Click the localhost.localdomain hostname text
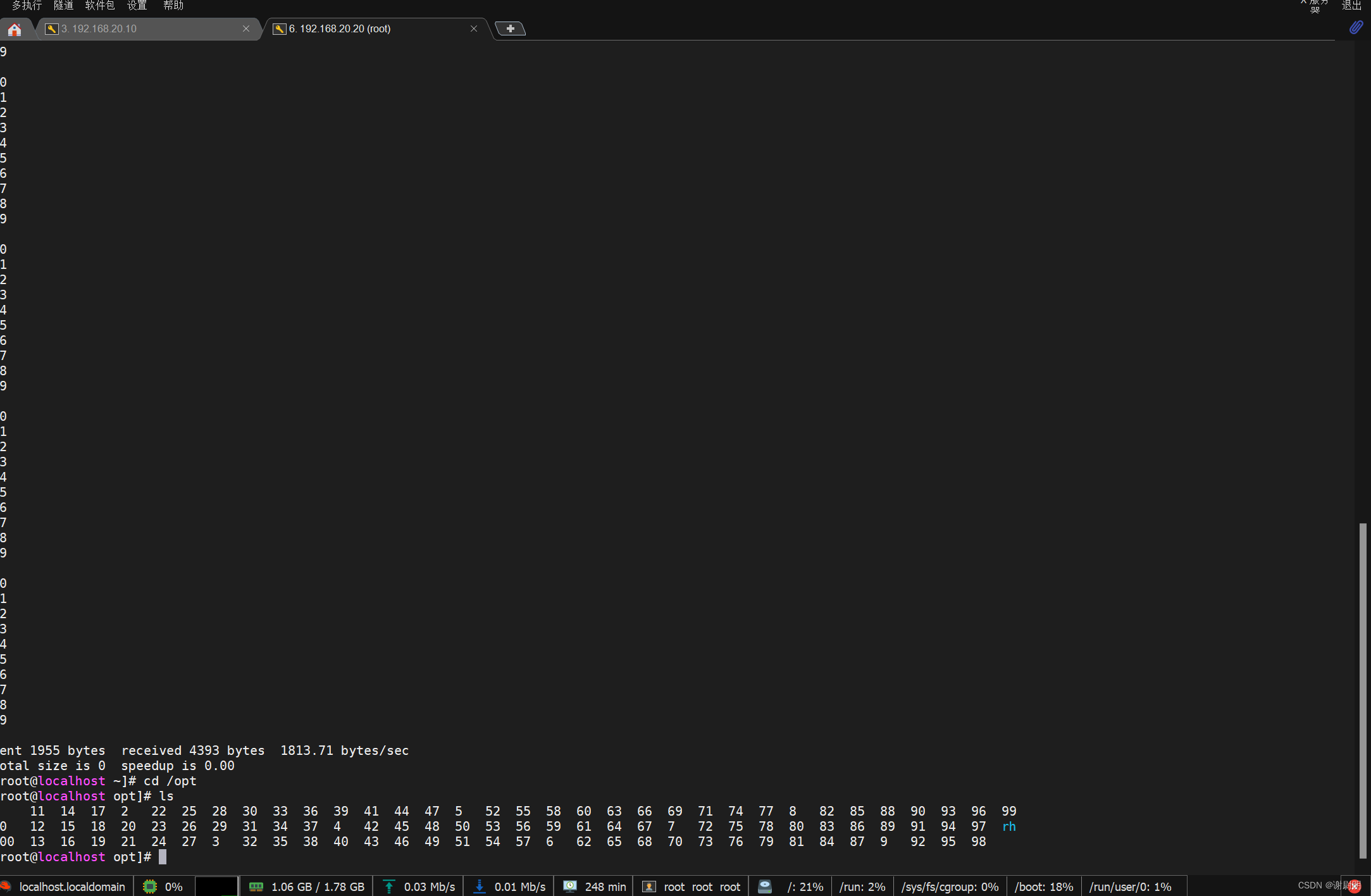 [72, 887]
